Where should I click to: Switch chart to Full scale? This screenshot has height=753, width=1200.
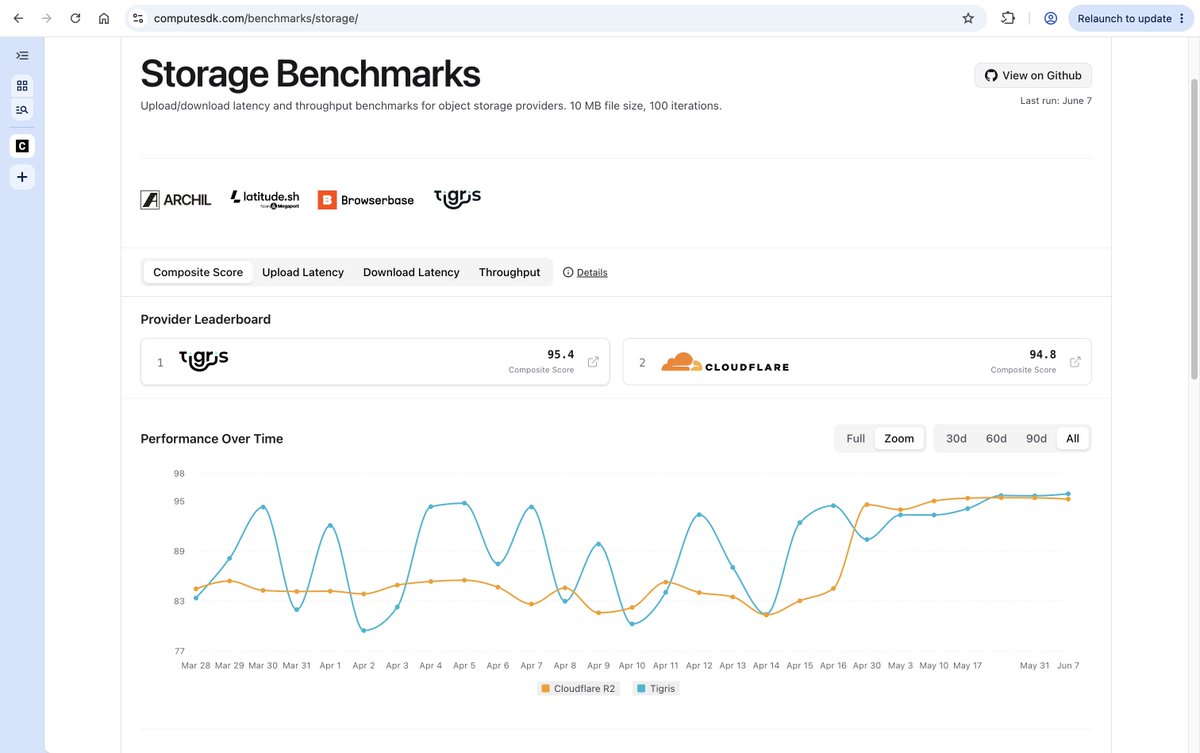click(855, 438)
